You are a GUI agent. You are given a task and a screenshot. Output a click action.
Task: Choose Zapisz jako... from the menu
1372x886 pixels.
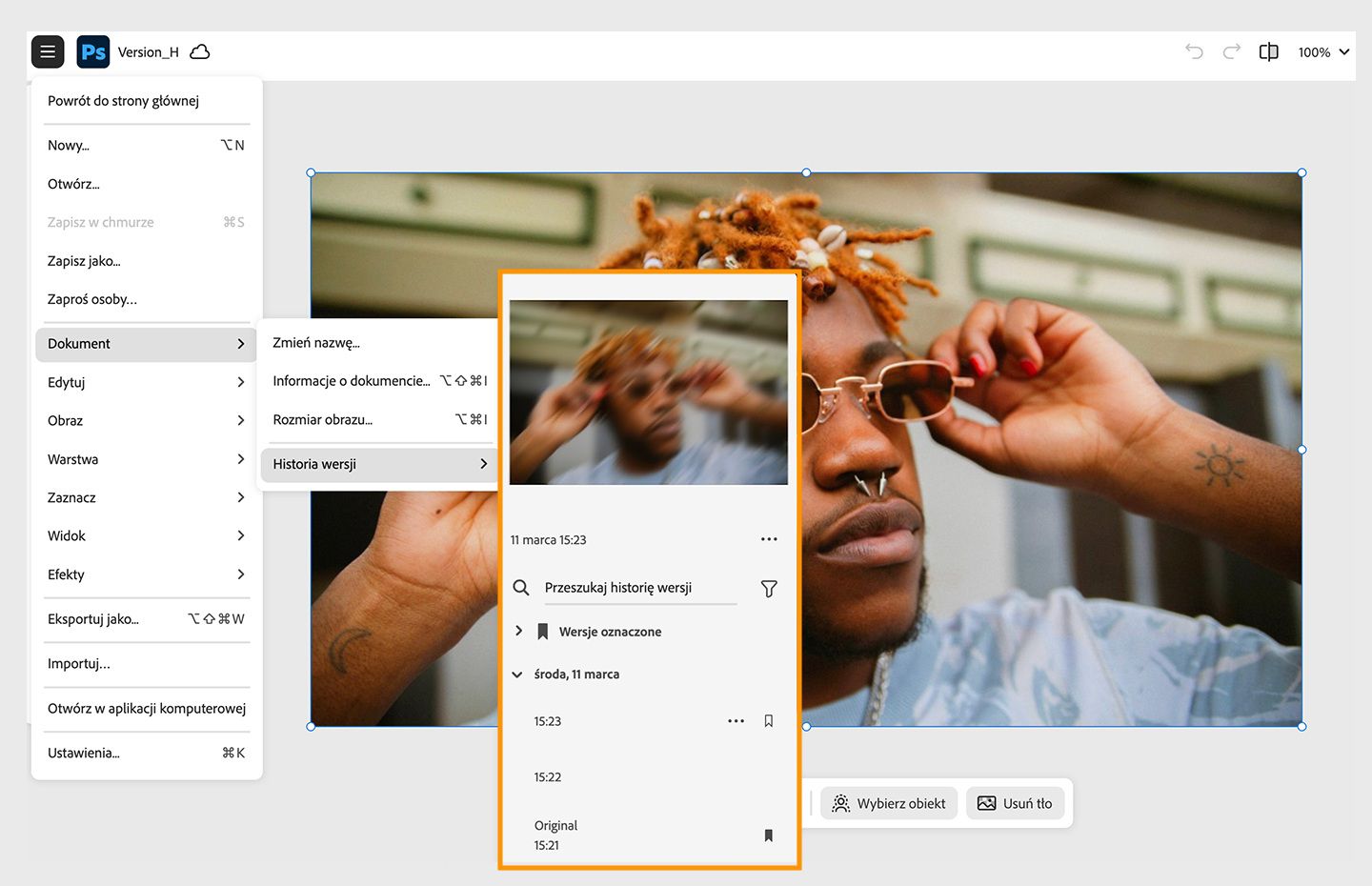(x=147, y=261)
